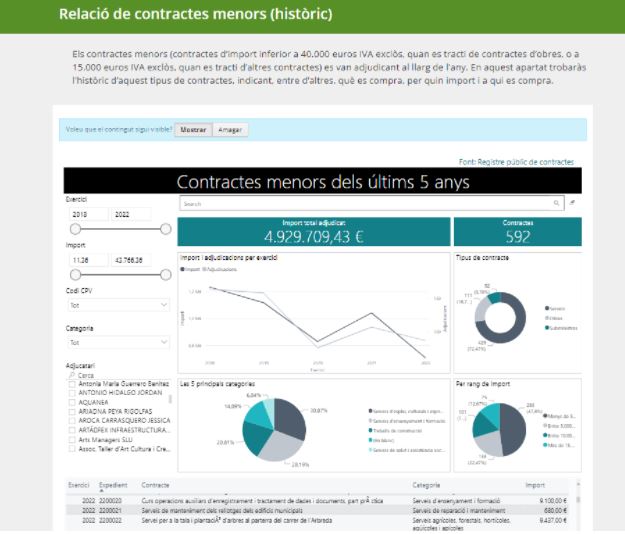Open the Codi CPV dropdown
This screenshot has width=625, height=534.
(118, 304)
